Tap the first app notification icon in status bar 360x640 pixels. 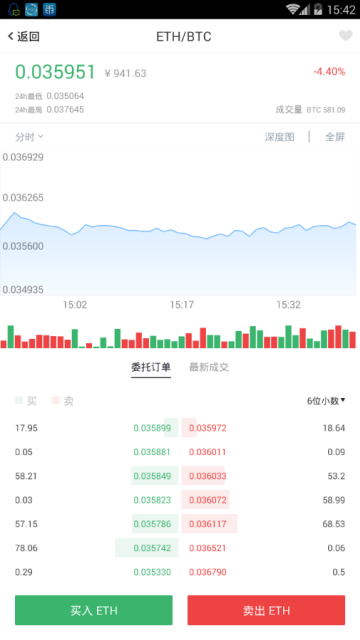point(14,9)
